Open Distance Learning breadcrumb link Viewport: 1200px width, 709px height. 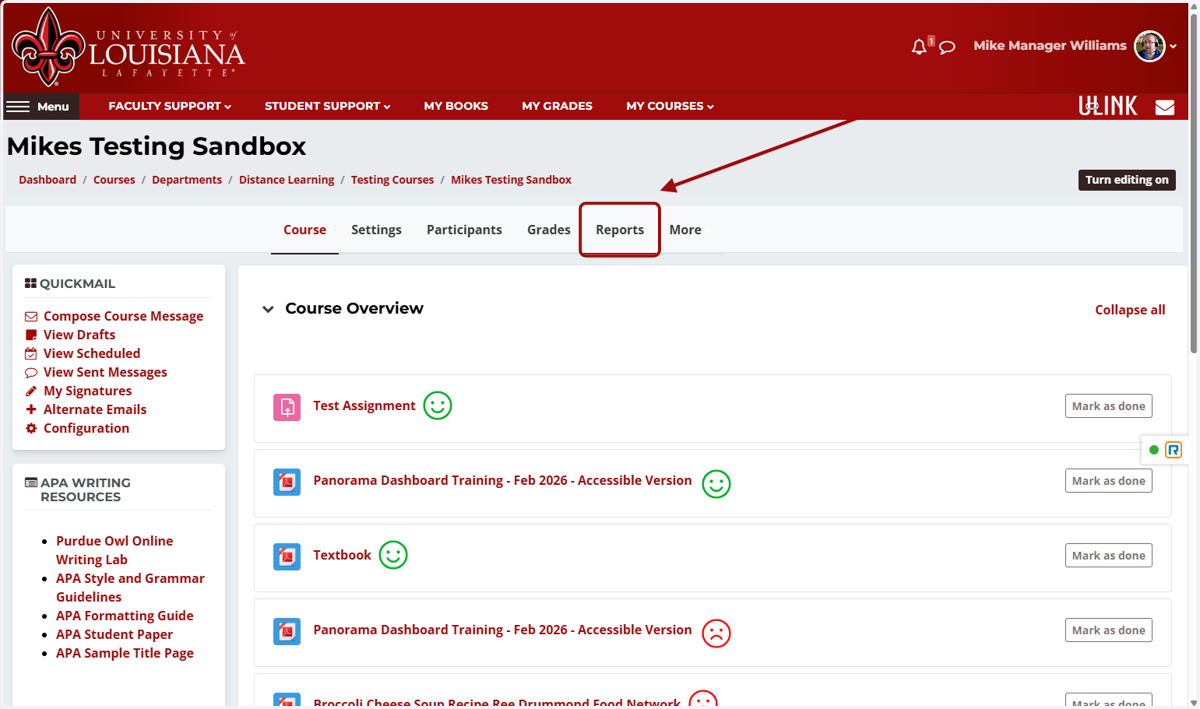click(287, 180)
